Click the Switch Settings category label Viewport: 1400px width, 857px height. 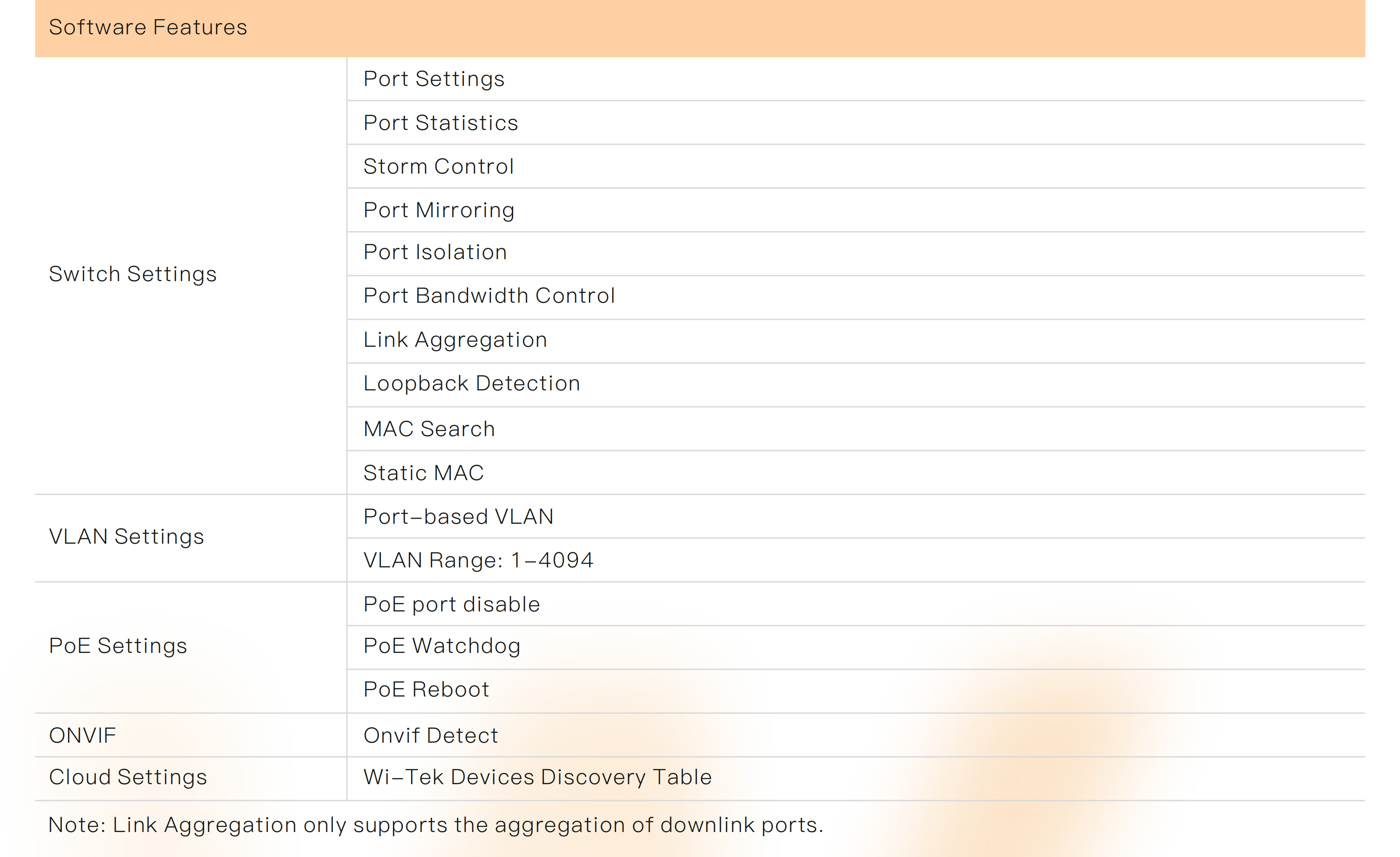pyautogui.click(x=133, y=274)
